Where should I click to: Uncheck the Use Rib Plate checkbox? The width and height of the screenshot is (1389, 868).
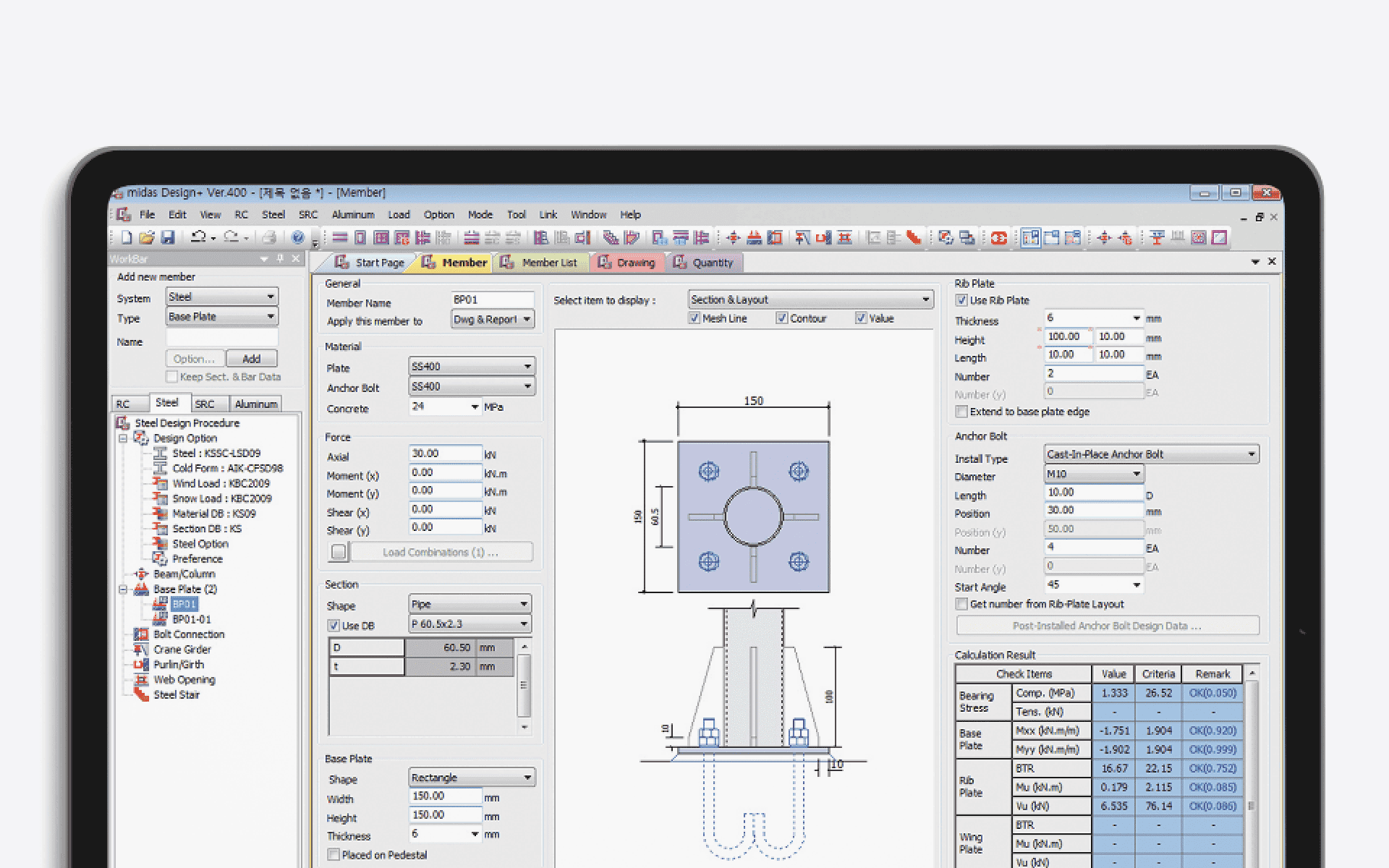(961, 300)
